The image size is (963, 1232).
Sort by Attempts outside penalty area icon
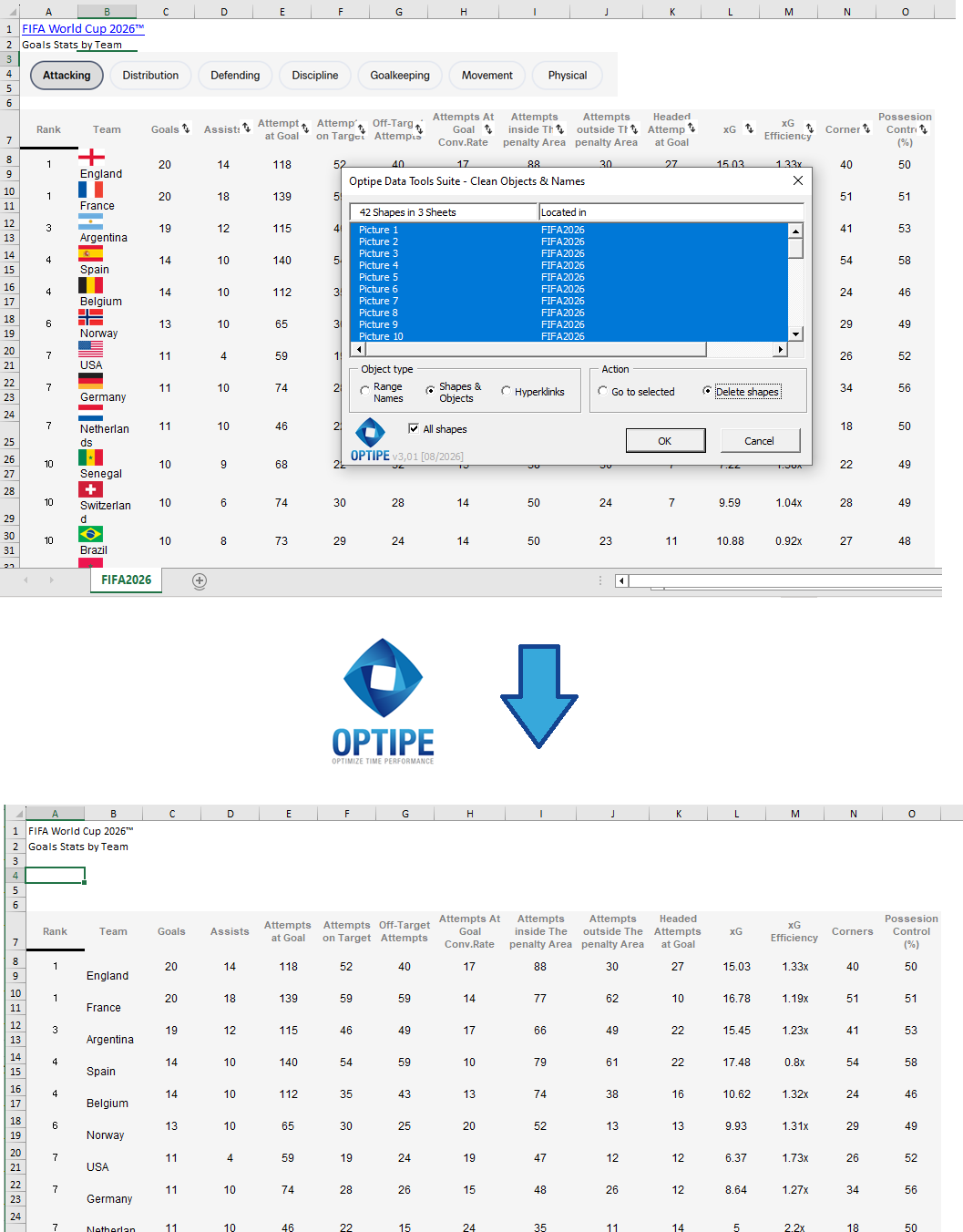(633, 129)
